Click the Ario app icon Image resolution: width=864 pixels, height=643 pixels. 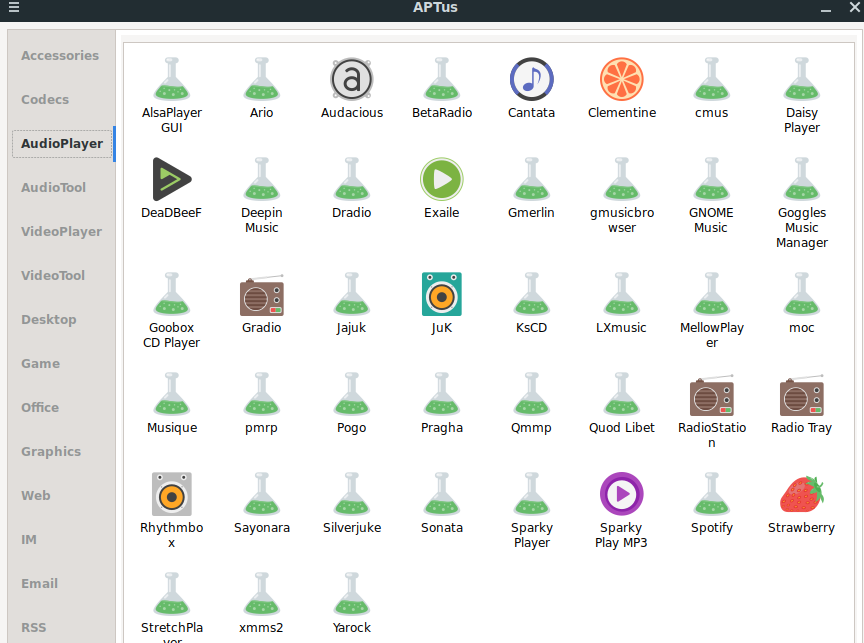tap(261, 79)
